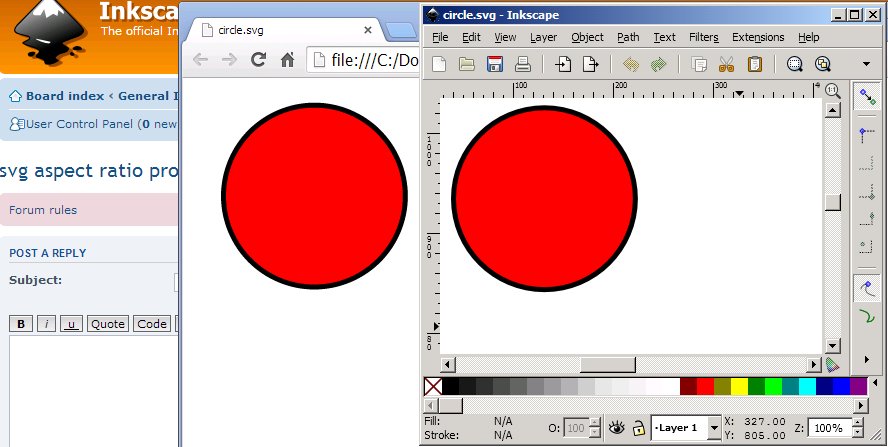Zoom to fit selection in window
This screenshot has width=888, height=447.
795,64
